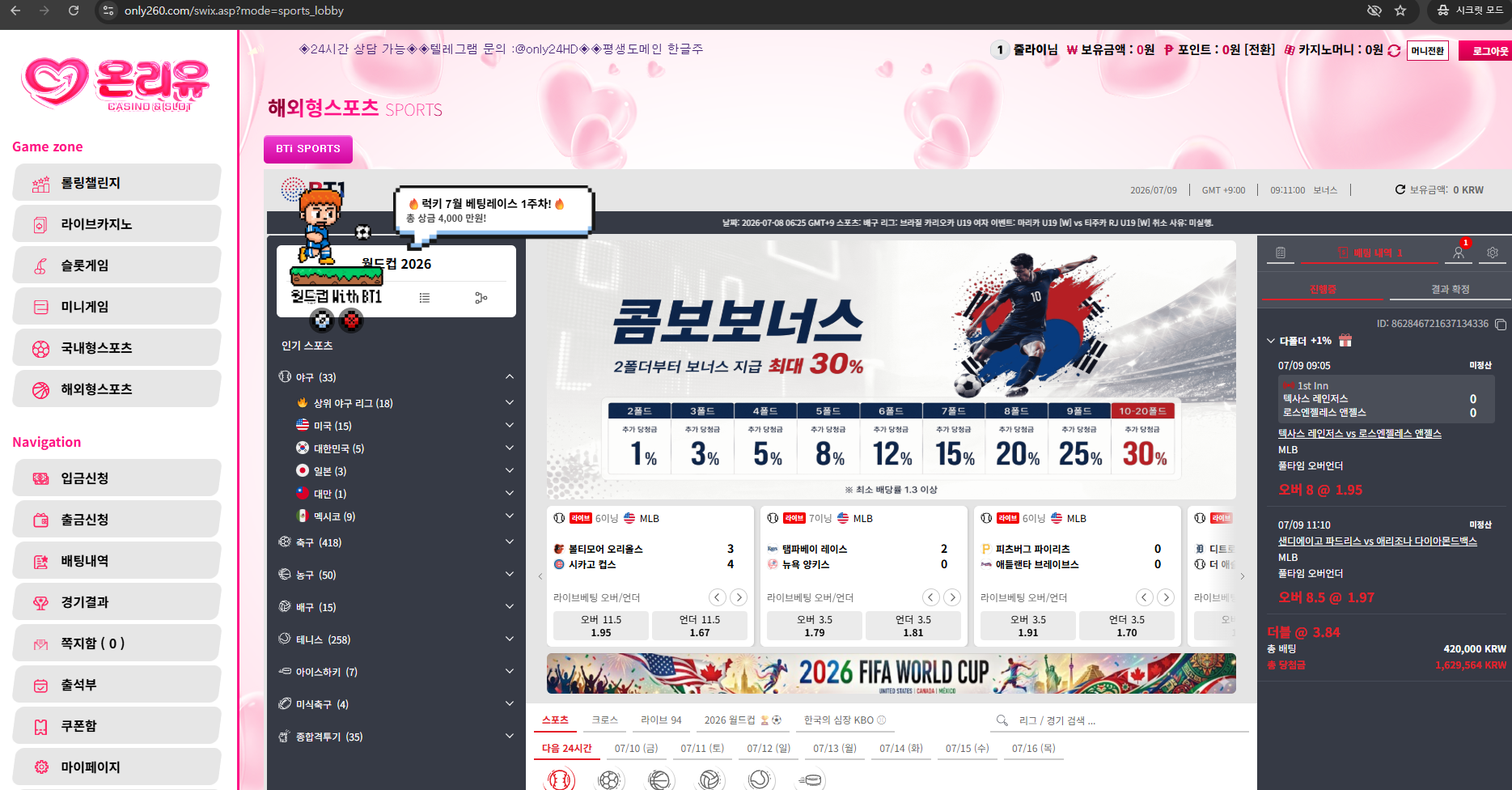This screenshot has width=1512, height=790.
Task: Open 국내형스포츠 page
Action: click(116, 348)
